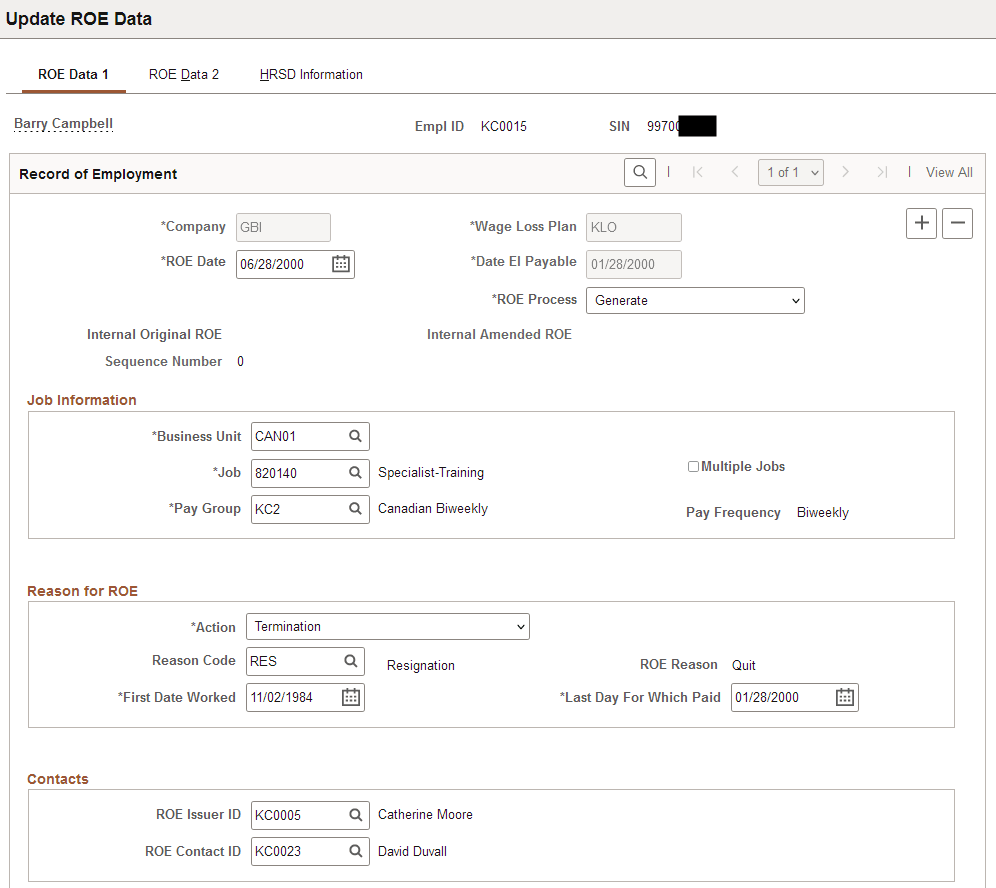Viewport: 996px width, 888px height.
Task: Go to first record arrow
Action: (697, 172)
